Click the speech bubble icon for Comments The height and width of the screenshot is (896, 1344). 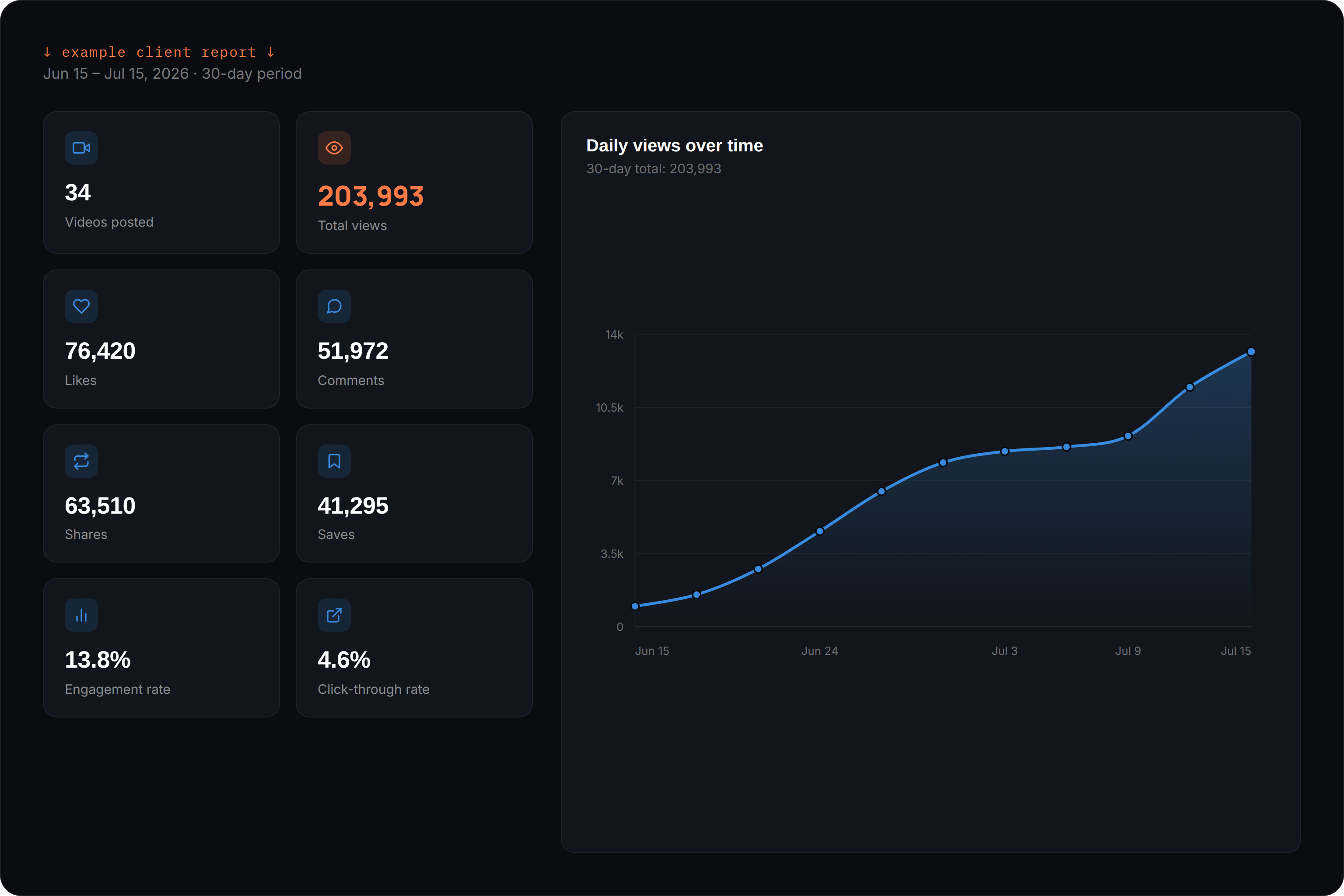[334, 306]
